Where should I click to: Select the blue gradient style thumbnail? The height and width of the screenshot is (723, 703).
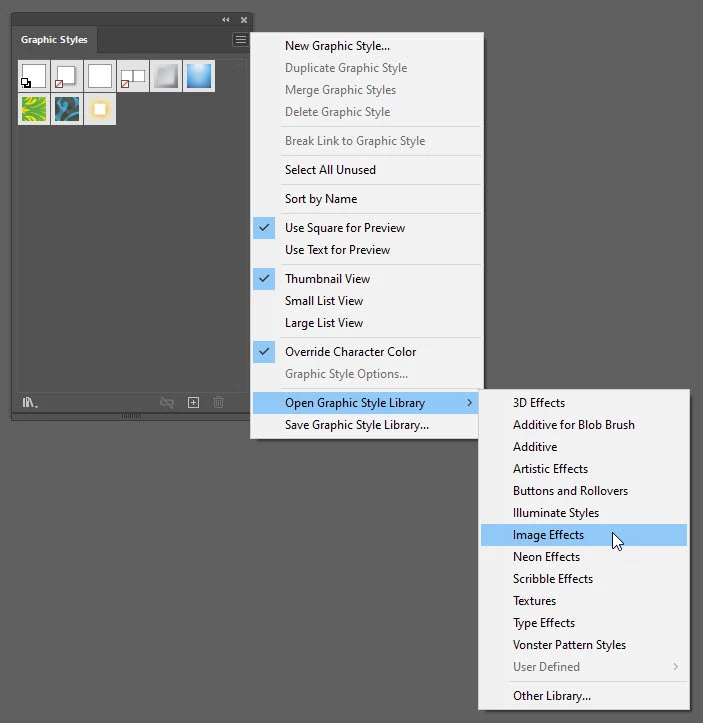point(199,76)
